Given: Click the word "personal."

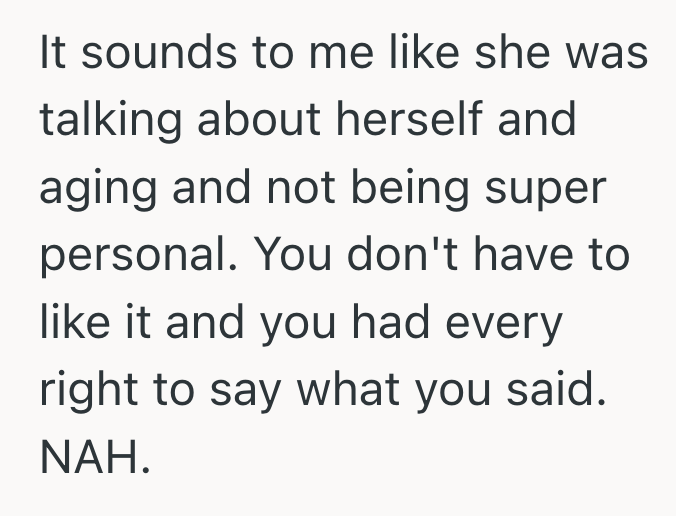Looking at the screenshot, I should [131, 256].
